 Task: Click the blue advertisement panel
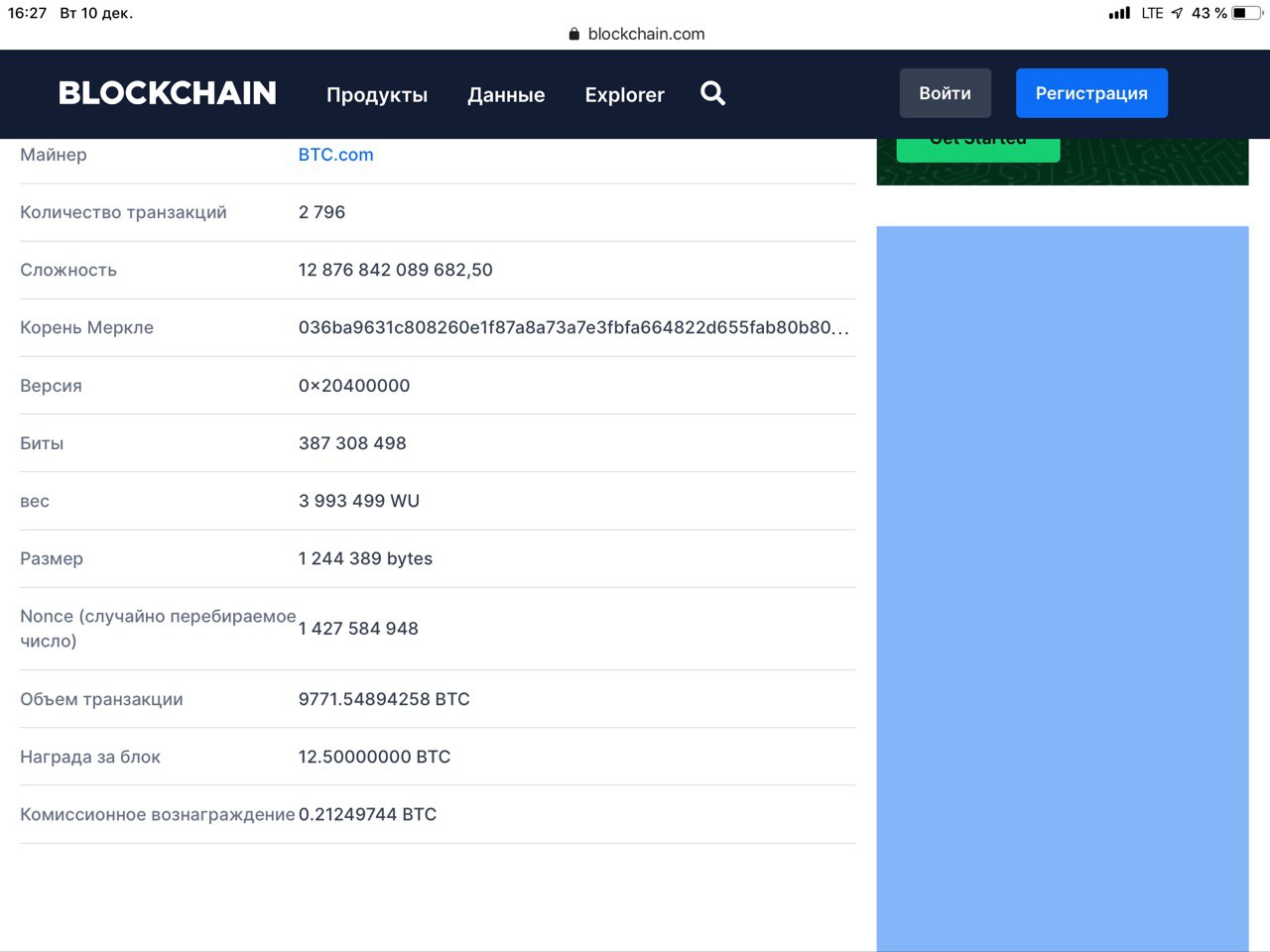[1063, 588]
